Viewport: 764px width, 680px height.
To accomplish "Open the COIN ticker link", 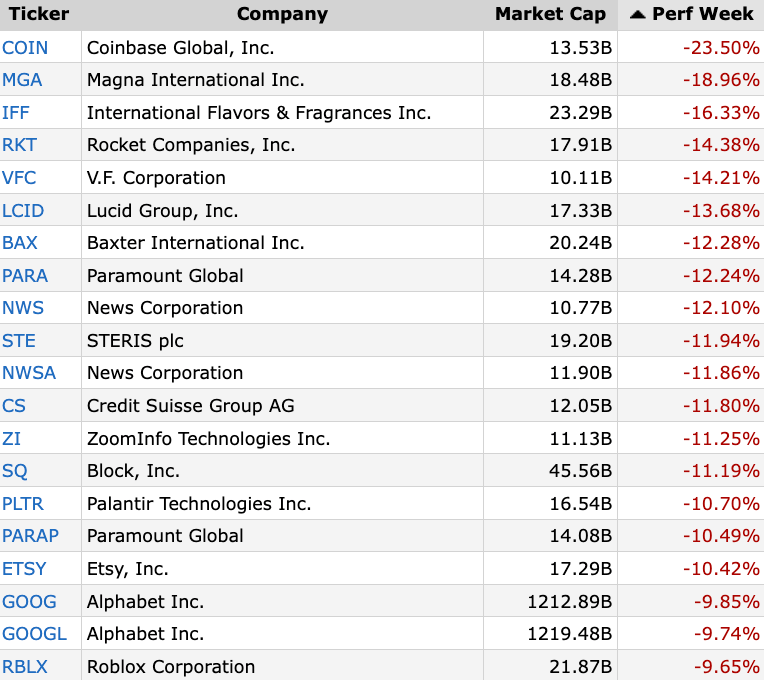I will pyautogui.click(x=25, y=47).
